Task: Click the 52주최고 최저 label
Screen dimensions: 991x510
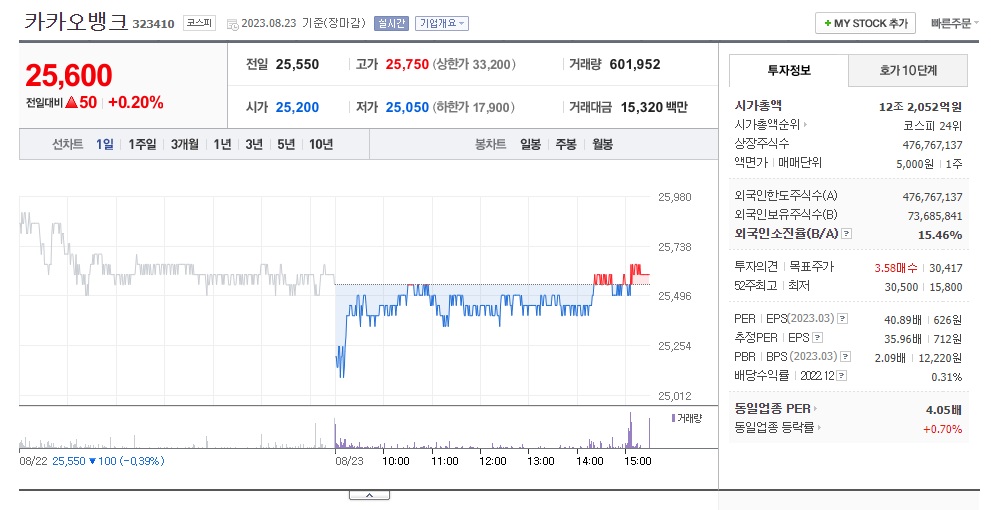Action: pos(772,286)
